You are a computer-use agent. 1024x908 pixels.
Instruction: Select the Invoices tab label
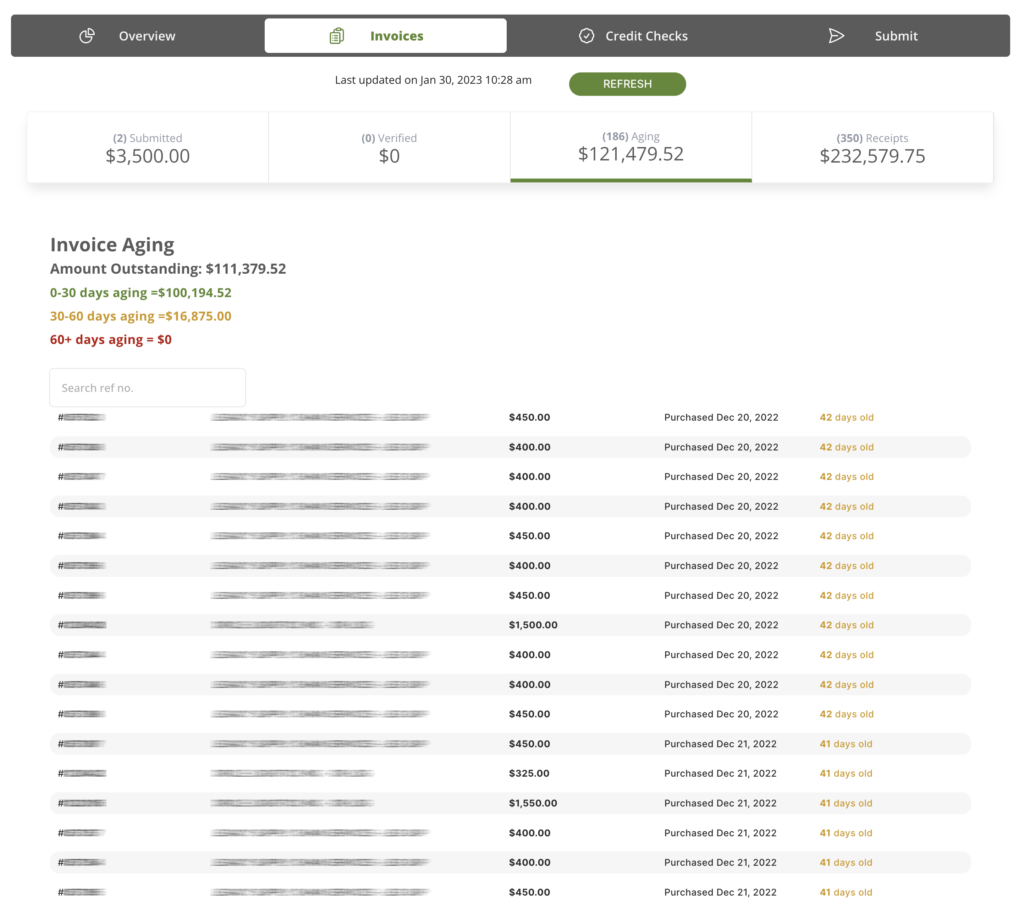(x=396, y=36)
